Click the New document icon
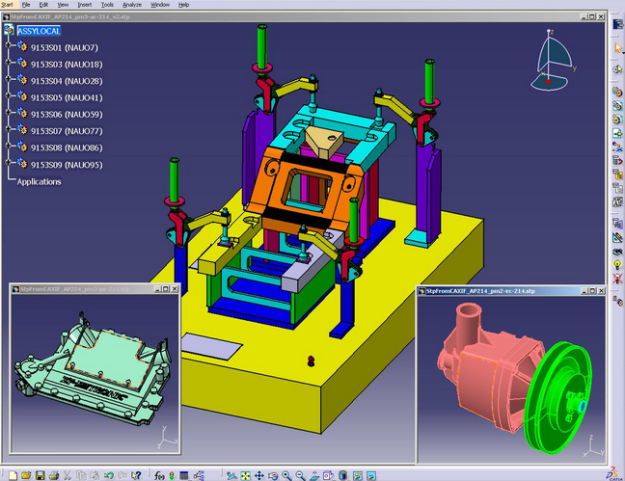The image size is (625, 481). click(11, 474)
